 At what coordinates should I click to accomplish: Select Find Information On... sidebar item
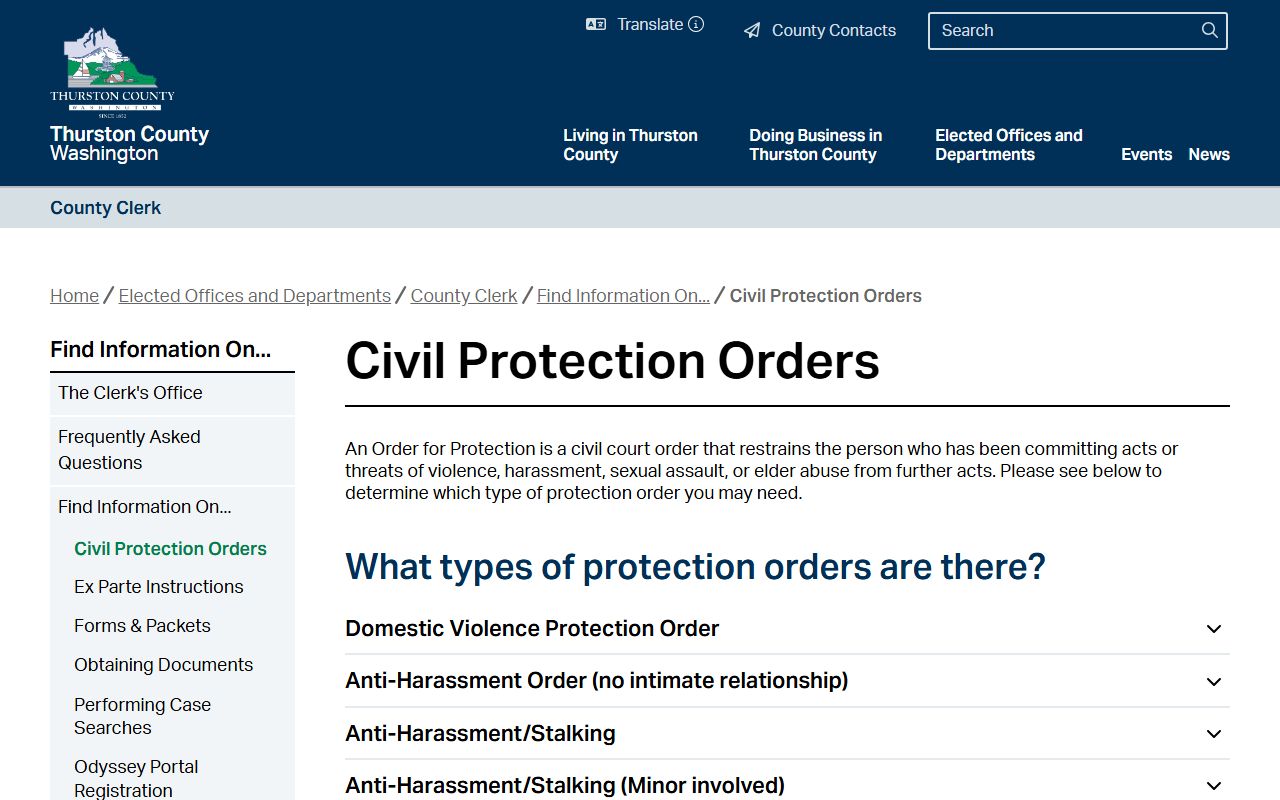[x=172, y=507]
